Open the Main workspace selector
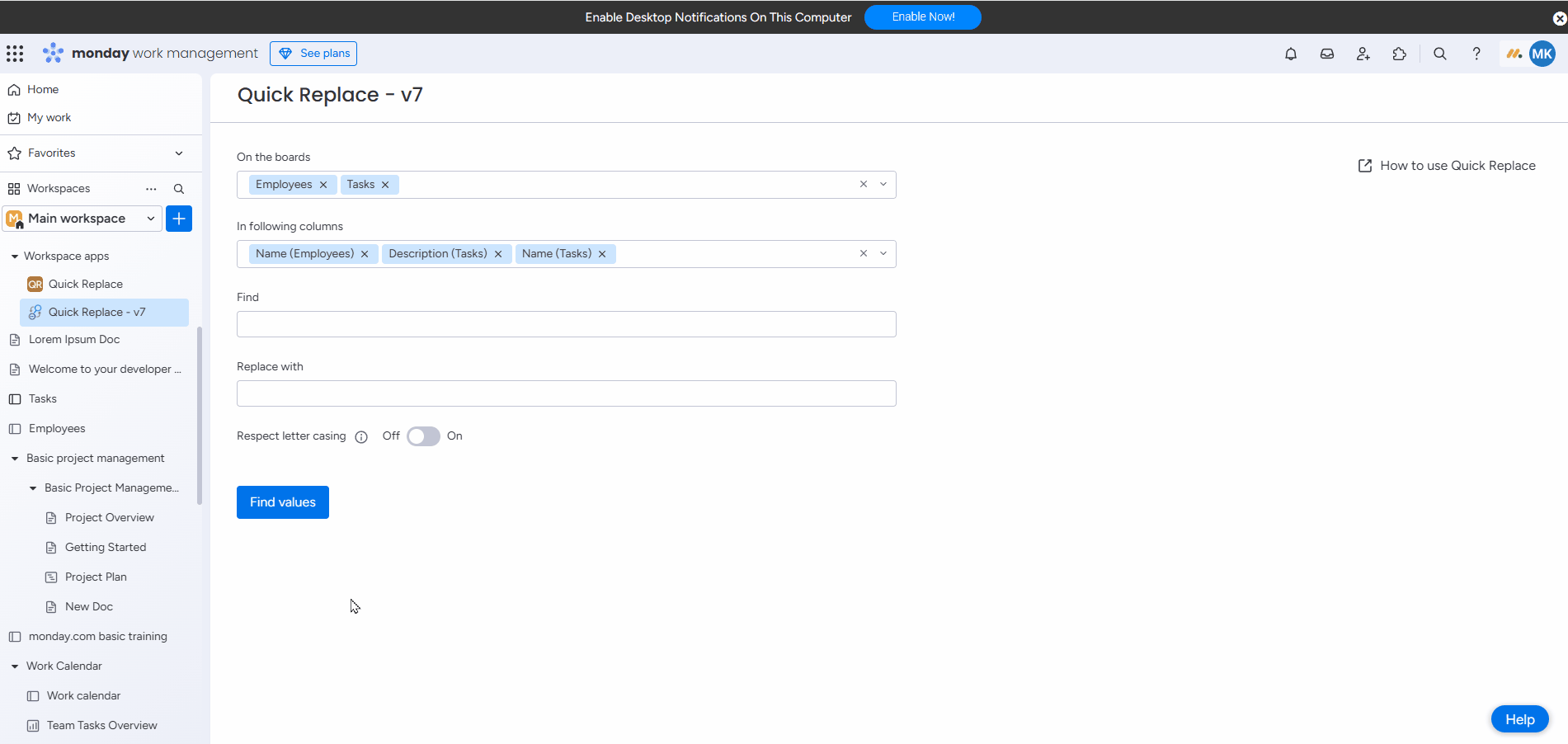This screenshot has height=744, width=1568. (82, 219)
